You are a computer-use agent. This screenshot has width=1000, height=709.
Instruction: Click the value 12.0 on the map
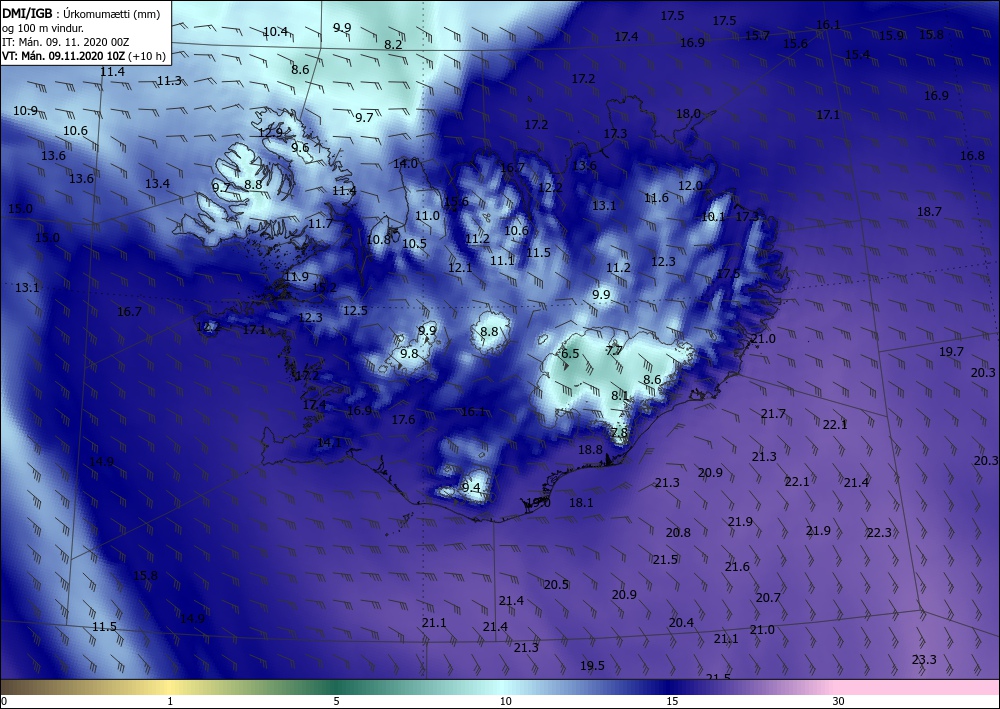click(690, 186)
